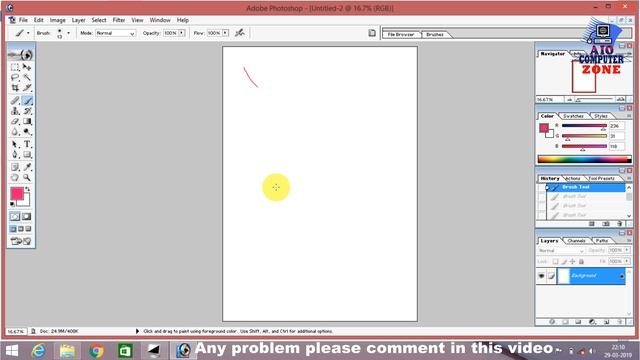Select the Blur tool
The image size is (640, 360).
(x=15, y=132)
